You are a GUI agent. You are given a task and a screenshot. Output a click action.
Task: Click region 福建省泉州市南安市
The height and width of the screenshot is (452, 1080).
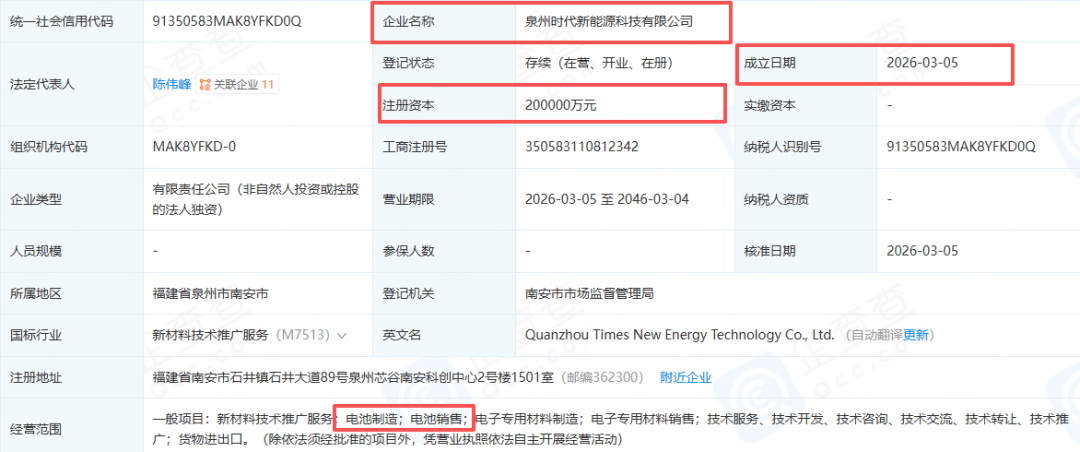210,293
